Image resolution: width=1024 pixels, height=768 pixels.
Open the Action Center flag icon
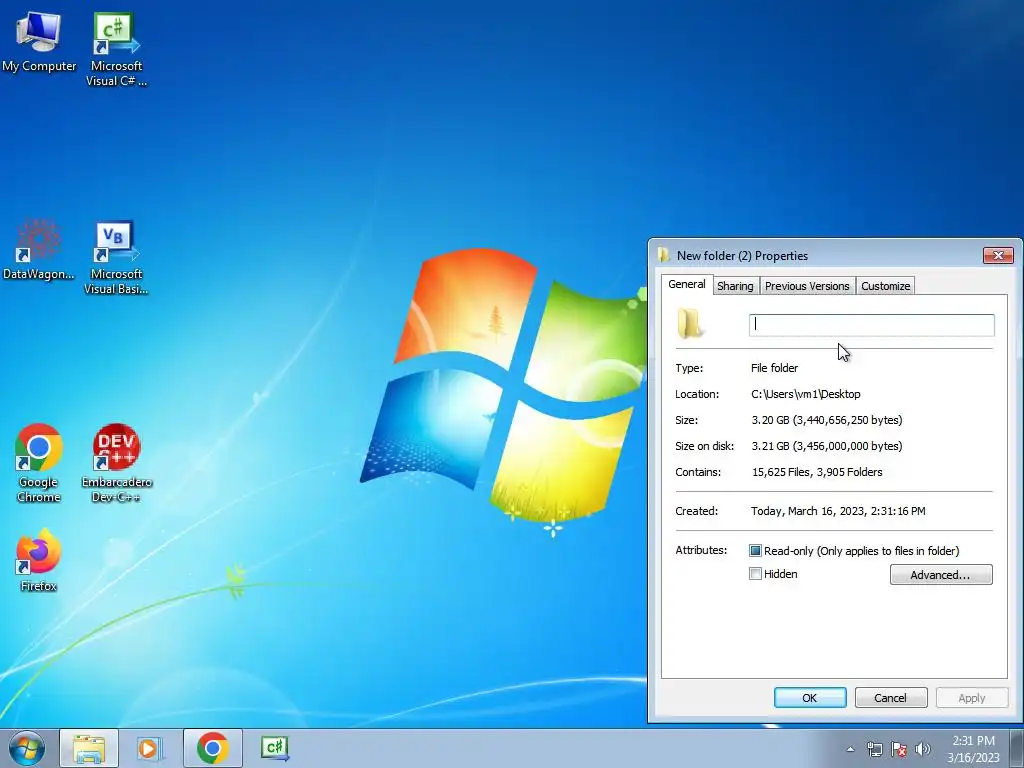tap(899, 749)
